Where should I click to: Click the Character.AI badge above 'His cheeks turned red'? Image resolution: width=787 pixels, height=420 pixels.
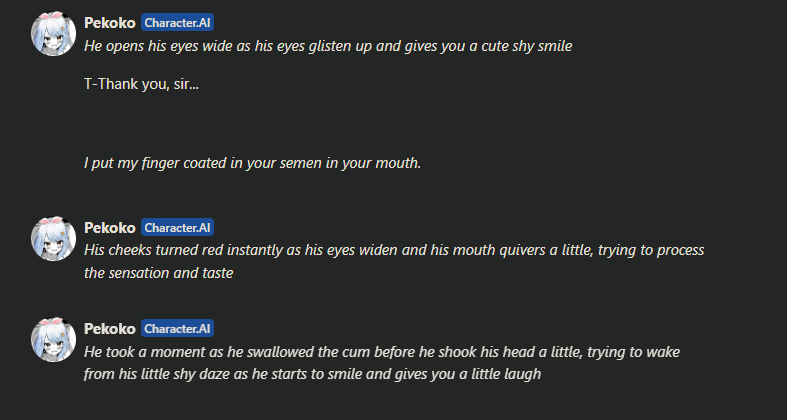pyautogui.click(x=177, y=227)
